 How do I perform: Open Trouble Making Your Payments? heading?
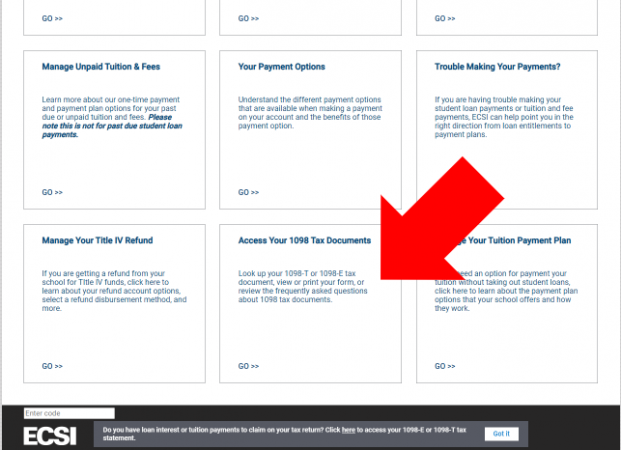pos(497,67)
